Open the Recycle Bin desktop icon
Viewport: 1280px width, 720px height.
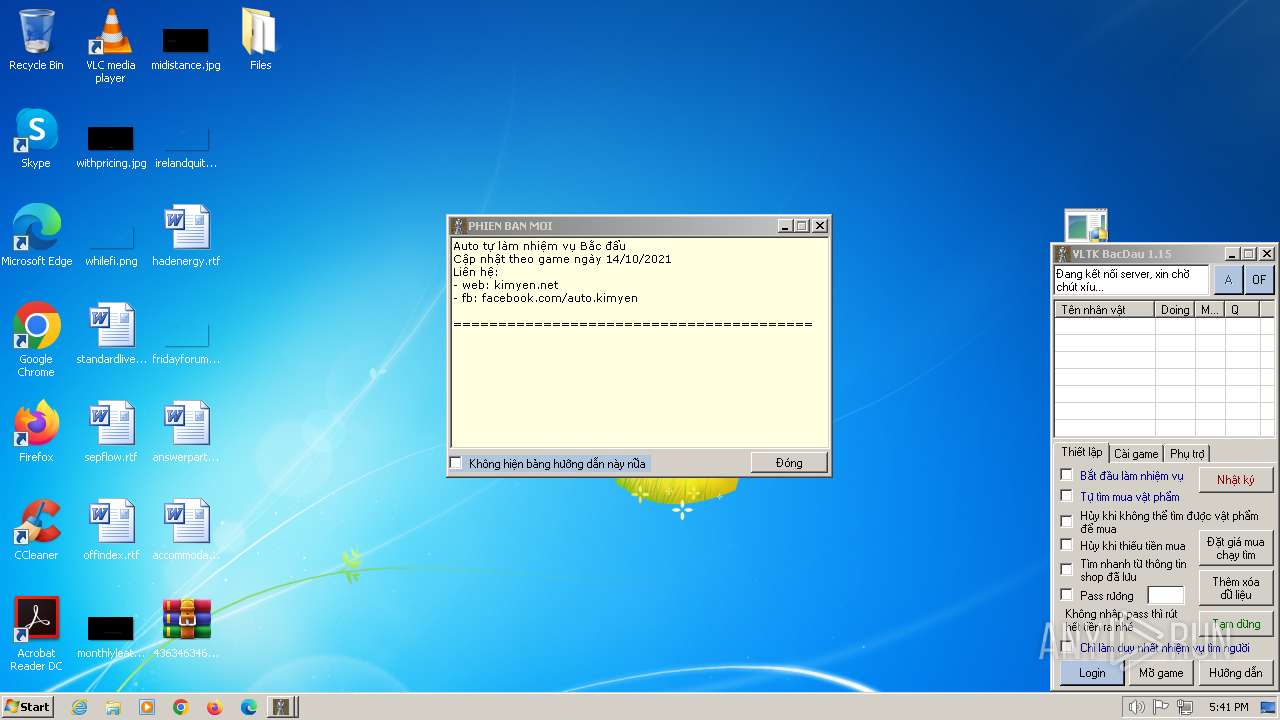36,40
